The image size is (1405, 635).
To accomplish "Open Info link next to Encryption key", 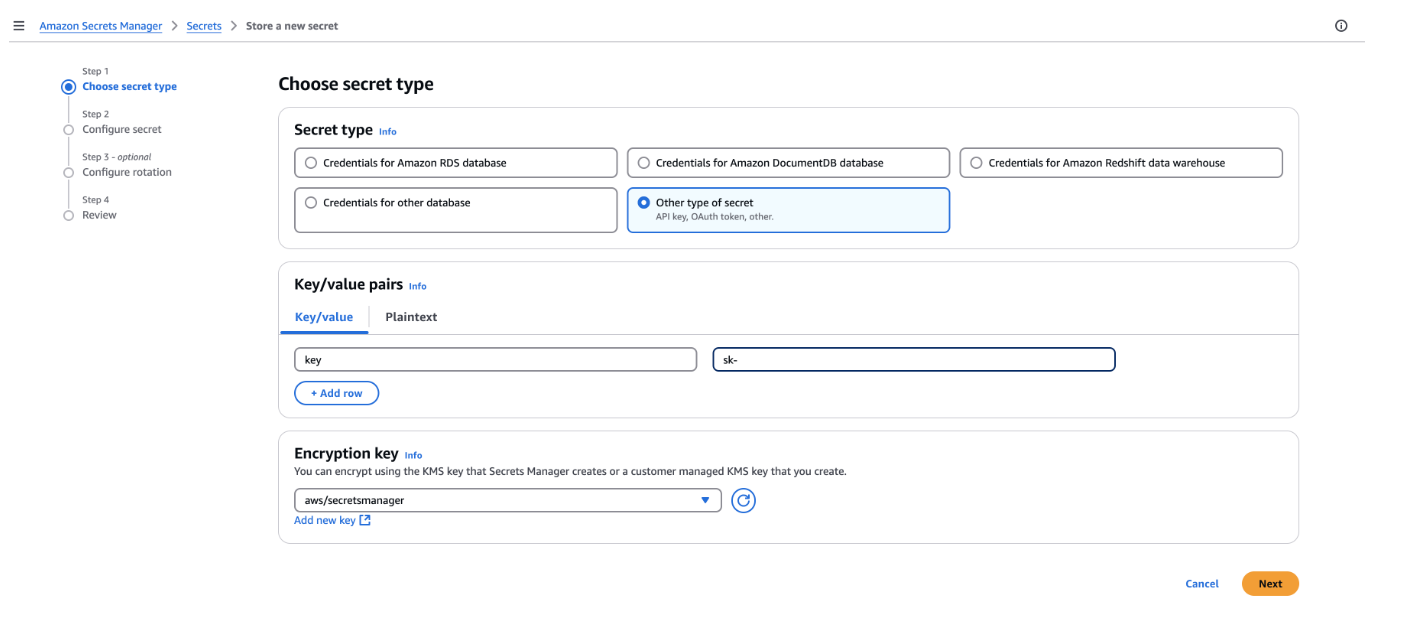I will tap(413, 456).
